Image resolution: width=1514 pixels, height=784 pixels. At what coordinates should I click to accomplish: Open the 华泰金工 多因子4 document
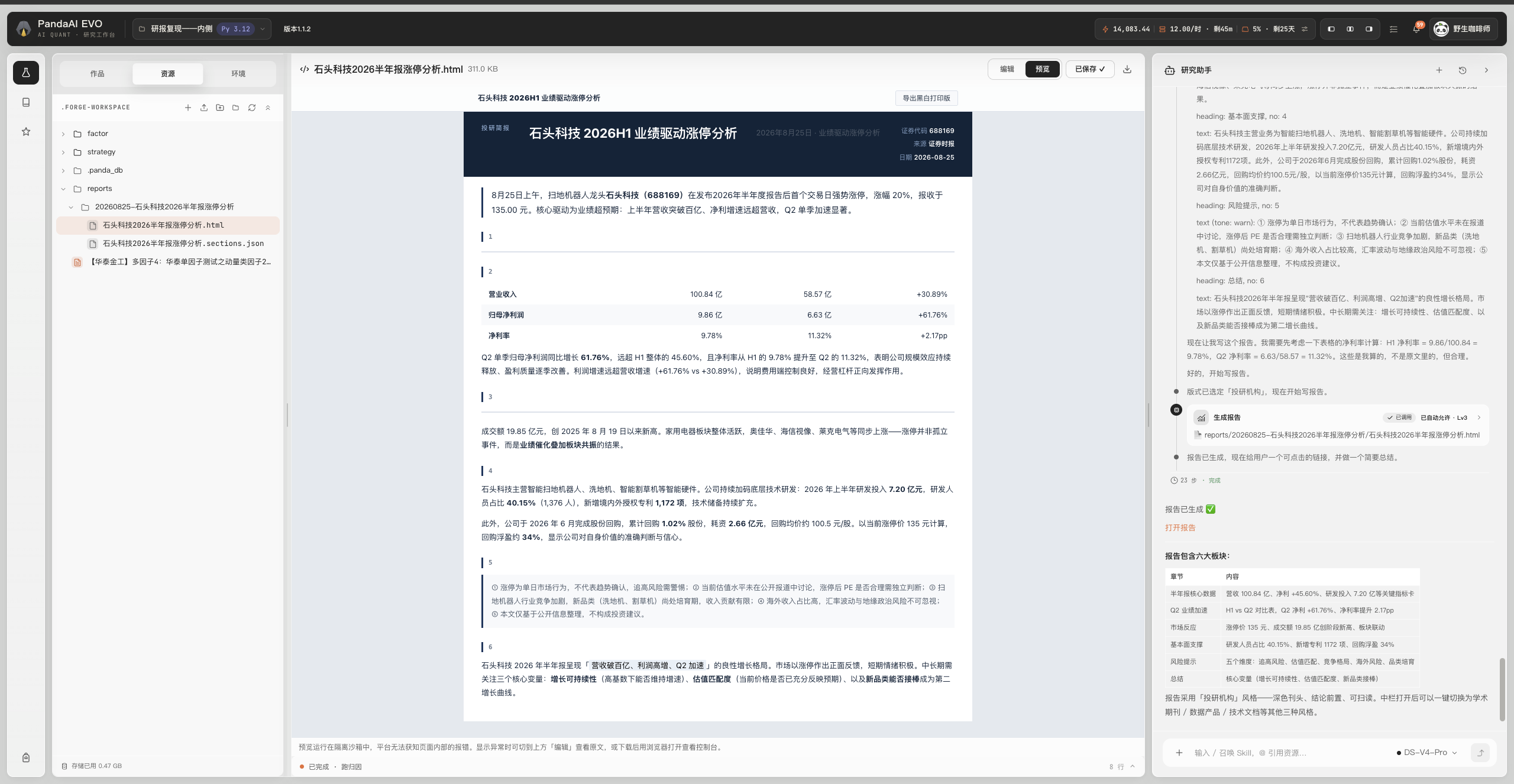tap(168, 262)
